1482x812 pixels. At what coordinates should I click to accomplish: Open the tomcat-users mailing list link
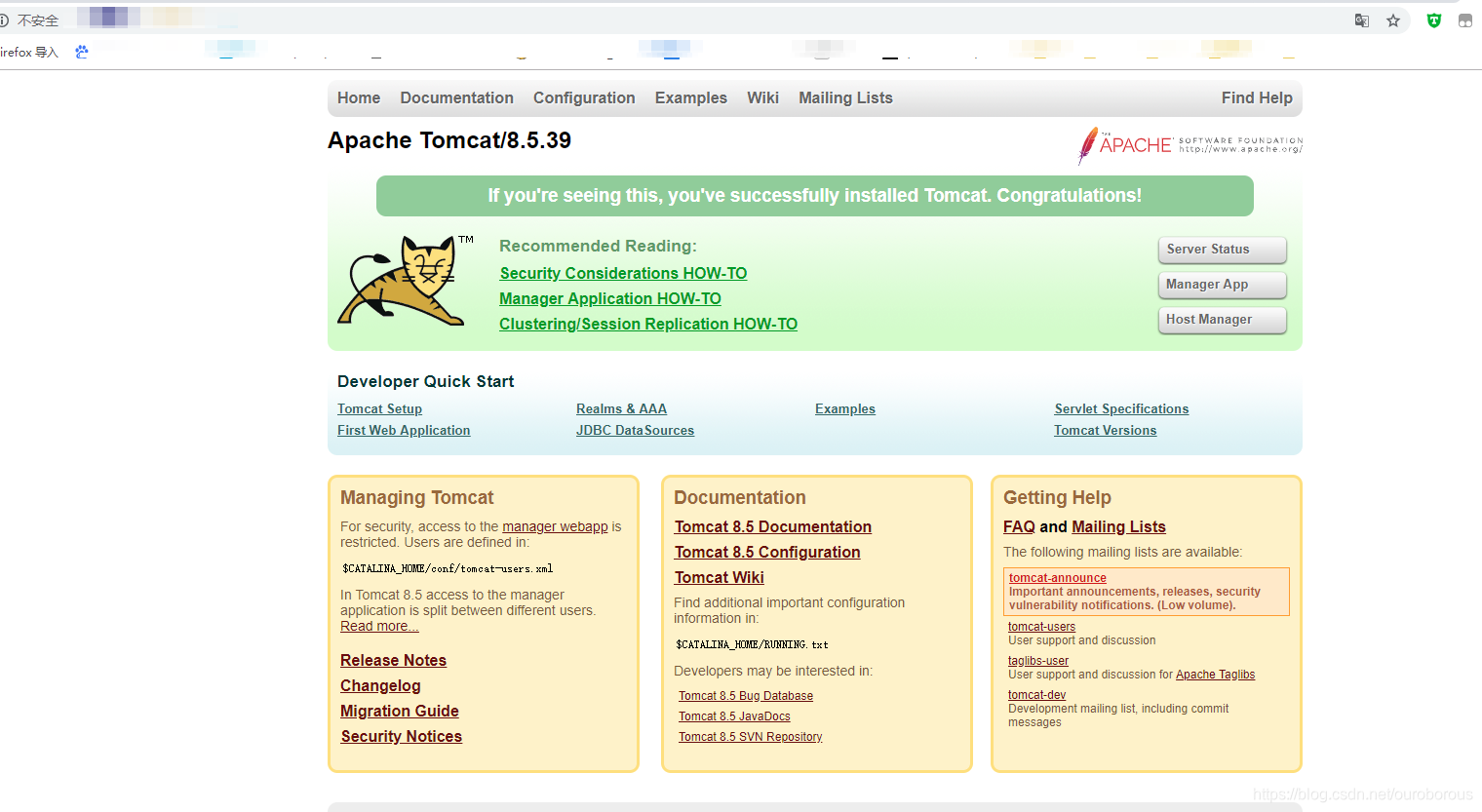pyautogui.click(x=1041, y=627)
